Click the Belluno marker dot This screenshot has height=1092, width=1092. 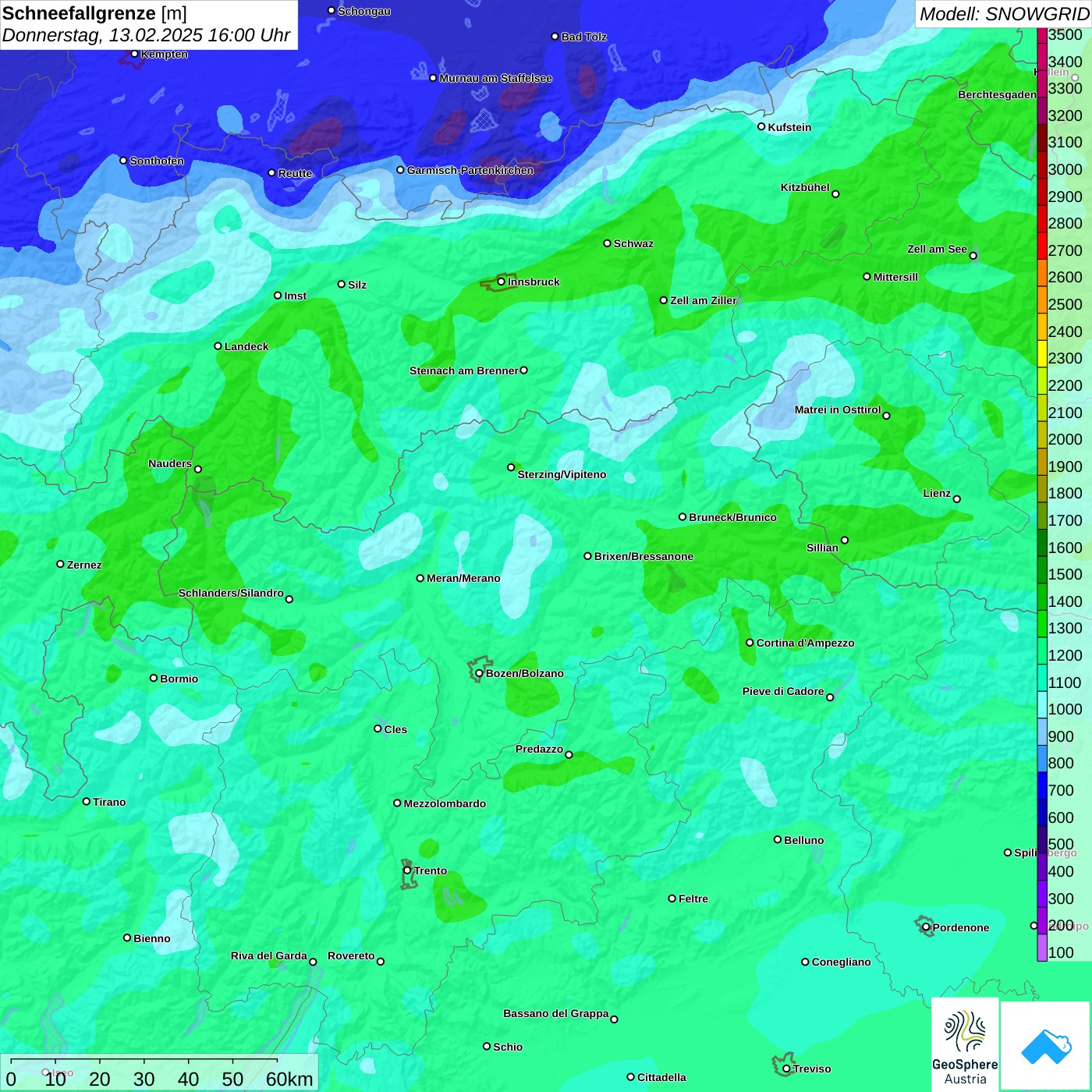point(778,840)
